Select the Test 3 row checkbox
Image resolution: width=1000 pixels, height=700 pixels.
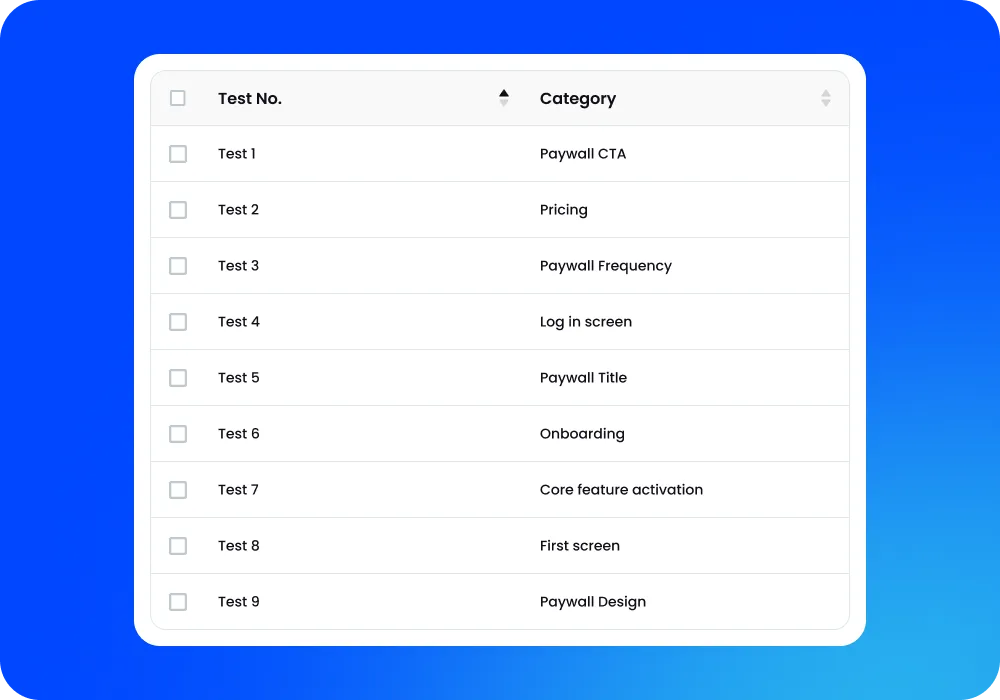(x=178, y=266)
